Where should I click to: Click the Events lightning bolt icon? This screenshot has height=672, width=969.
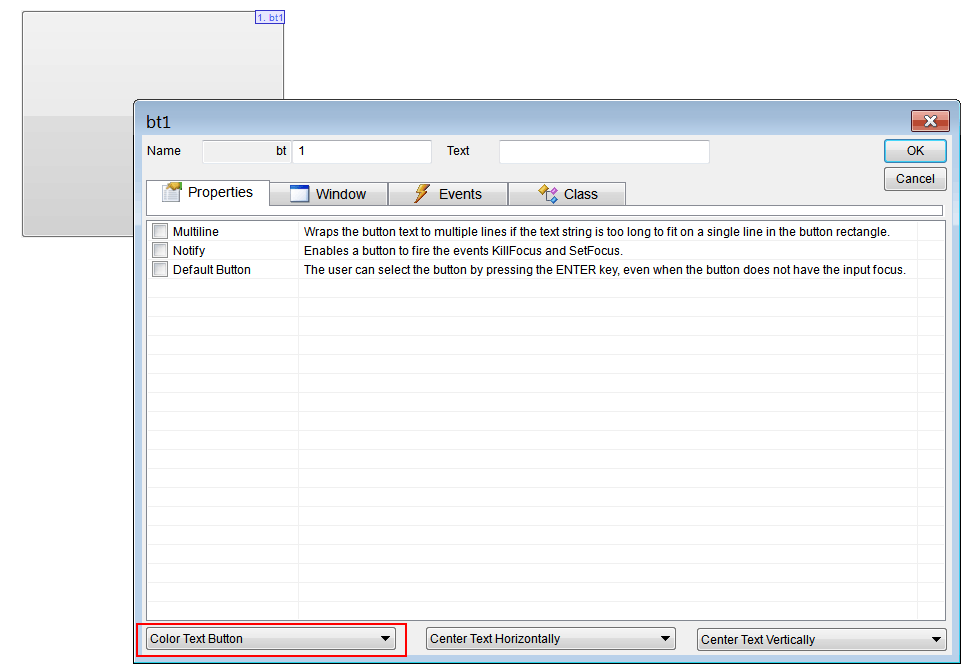click(421, 194)
